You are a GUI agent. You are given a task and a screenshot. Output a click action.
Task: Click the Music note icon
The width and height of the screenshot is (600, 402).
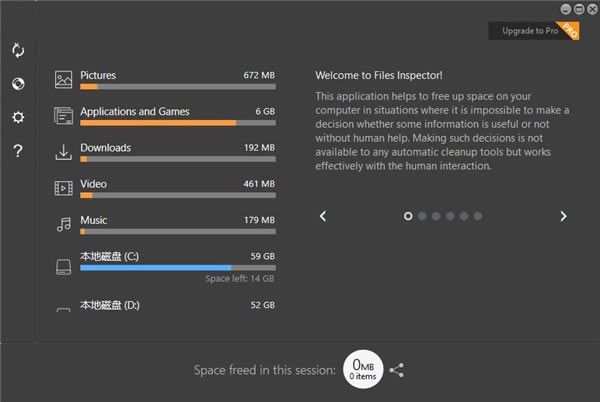tap(64, 224)
